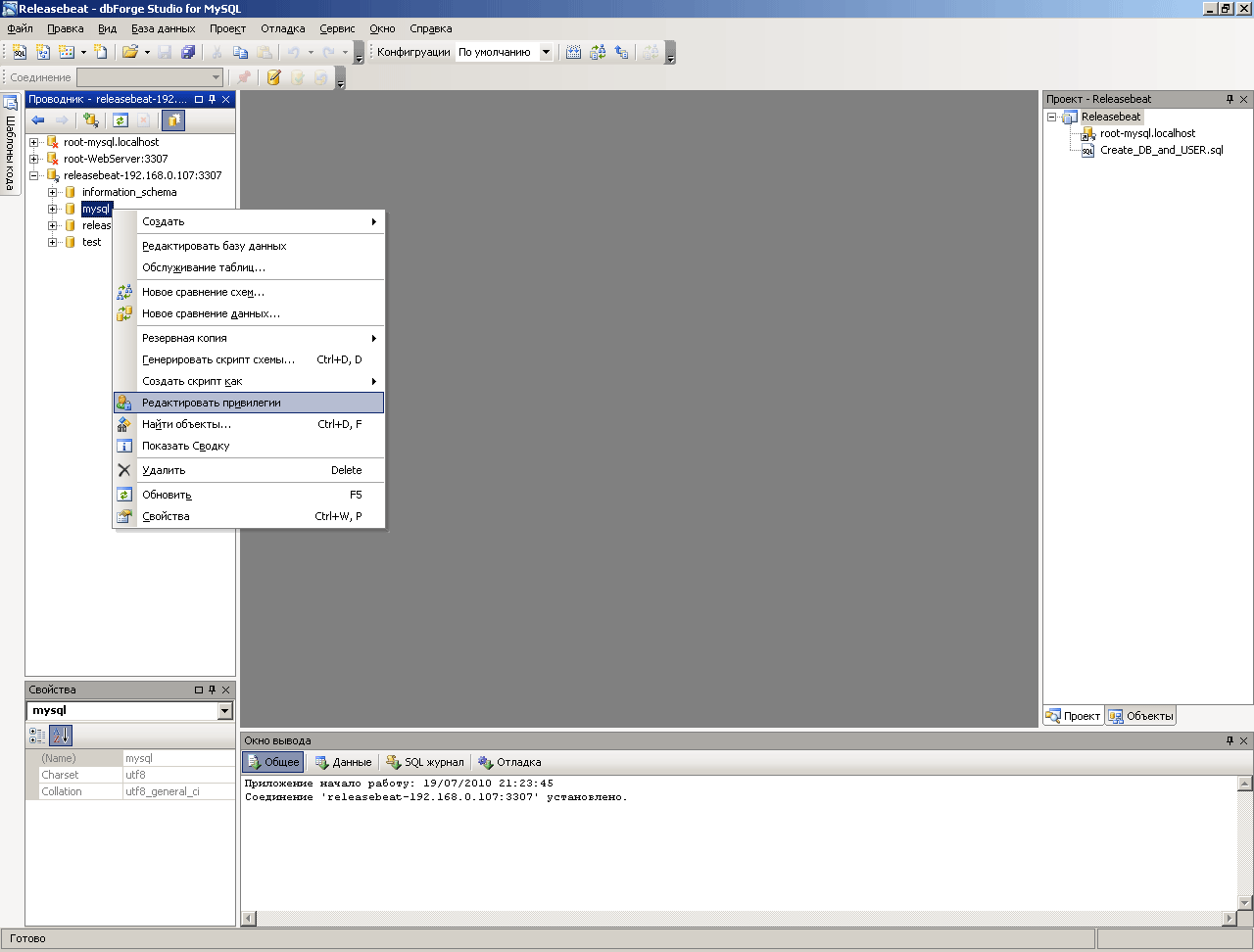Show the SQL журнал output tab
This screenshot has height=952, width=1254.
click(x=425, y=762)
